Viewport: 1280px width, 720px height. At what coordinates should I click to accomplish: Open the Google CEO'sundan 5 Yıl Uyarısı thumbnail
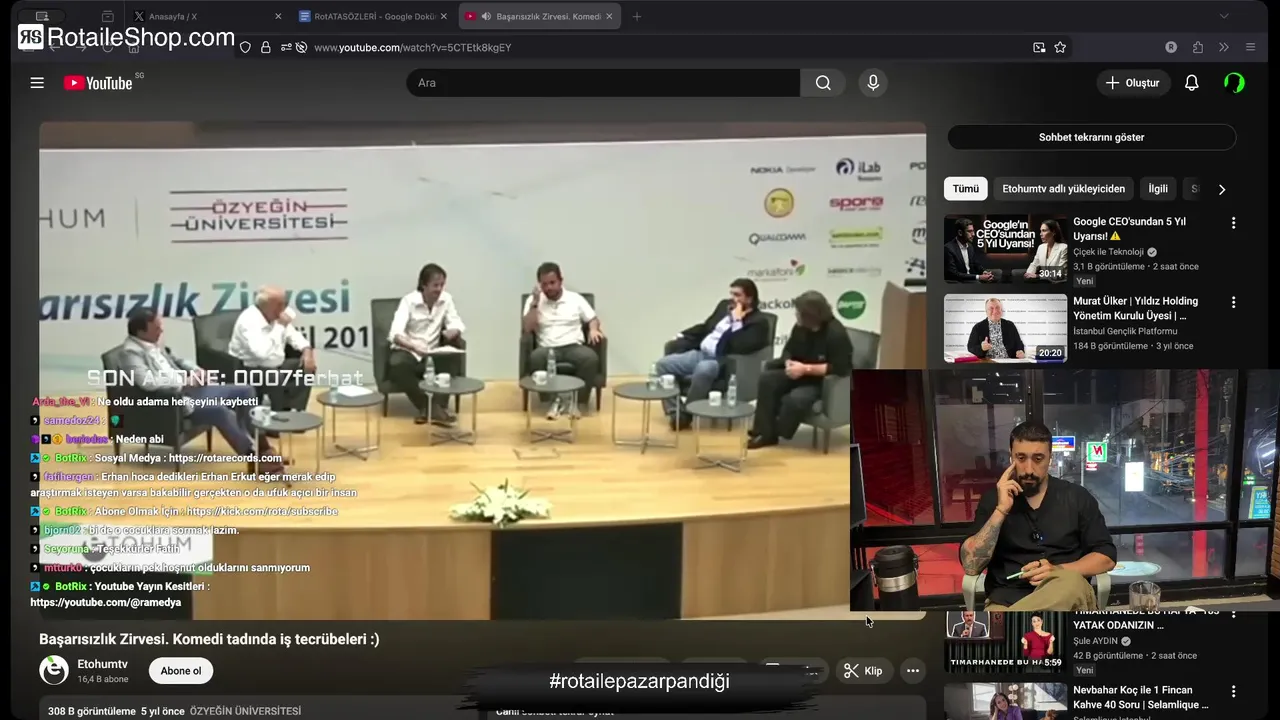tap(1005, 249)
